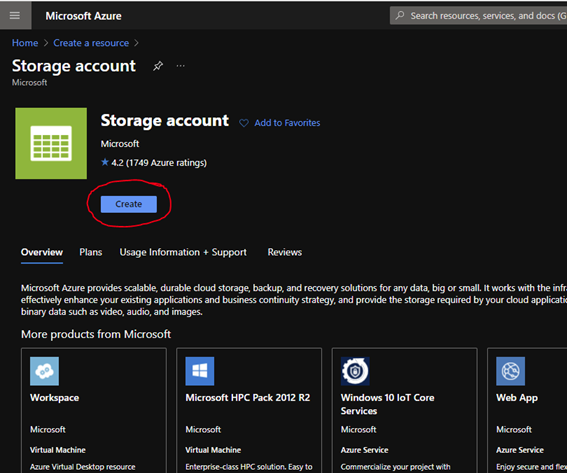Screen dimensions: 567x473
Task: Click the Microsoft Azure portal title
Action: coord(84,16)
